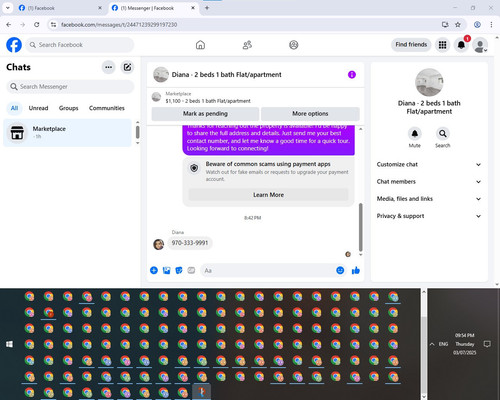Screen dimensions: 500x400
Task: Click the 970-333-9991 message bubble
Action: pos(190,243)
